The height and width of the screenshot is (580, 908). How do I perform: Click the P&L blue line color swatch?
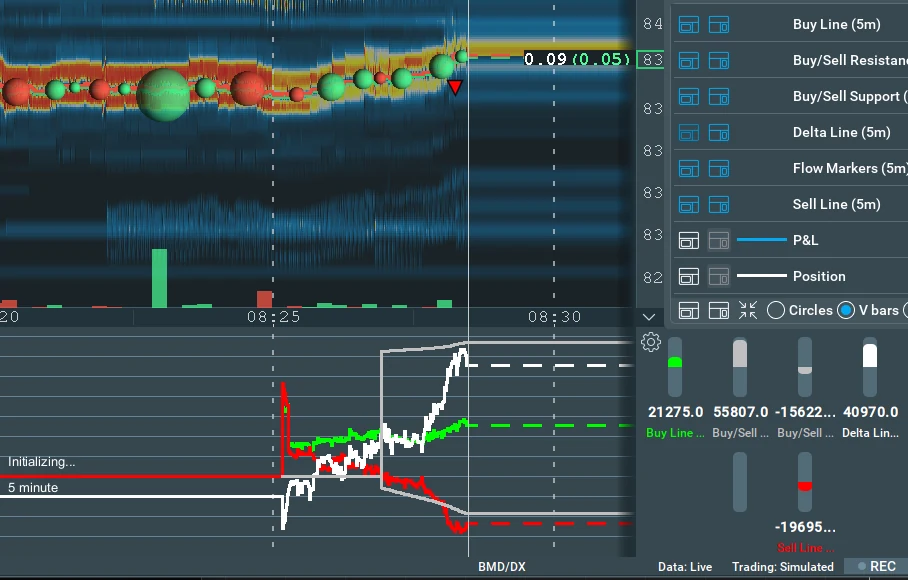pyautogui.click(x=761, y=240)
